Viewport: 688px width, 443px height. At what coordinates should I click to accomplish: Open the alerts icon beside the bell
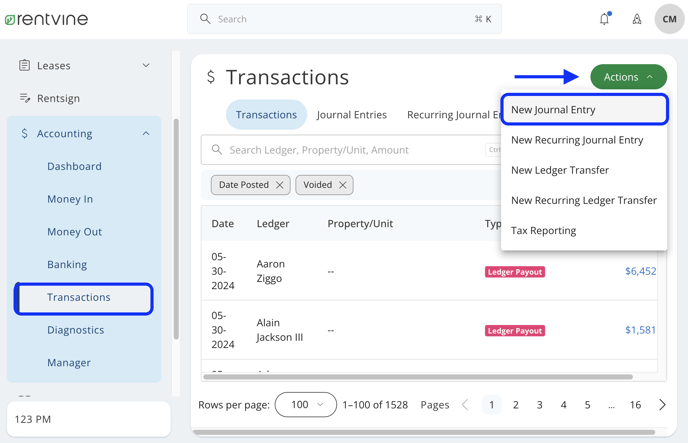636,19
